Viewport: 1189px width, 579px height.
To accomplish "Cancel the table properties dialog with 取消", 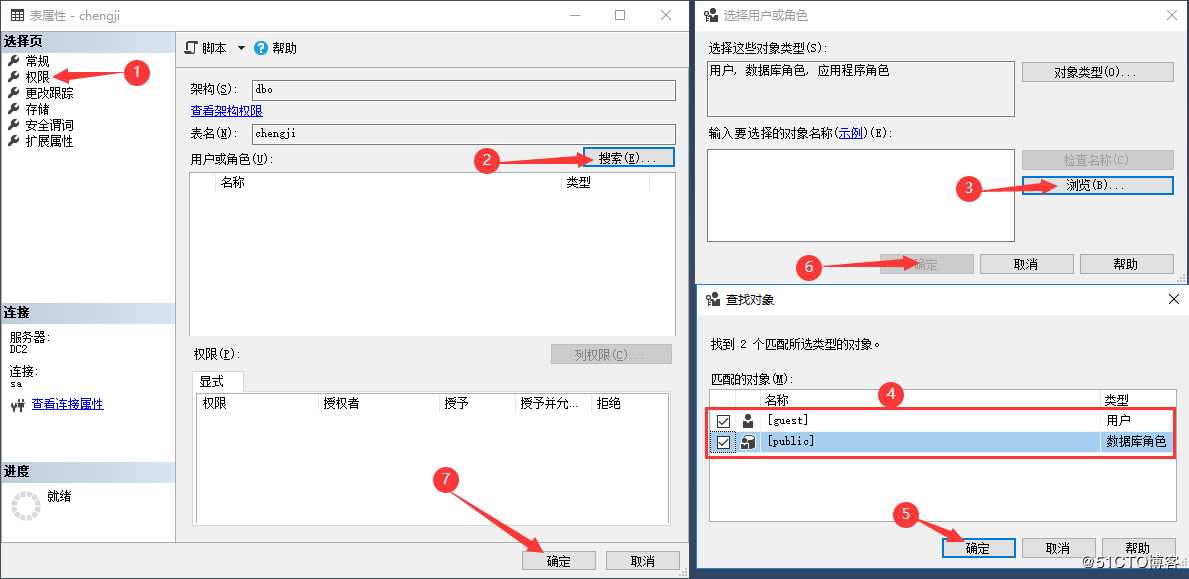I will (642, 561).
